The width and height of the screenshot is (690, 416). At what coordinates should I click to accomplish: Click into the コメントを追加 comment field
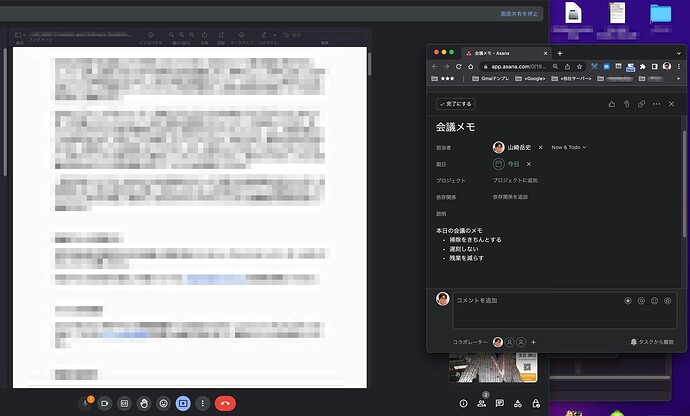coord(565,311)
